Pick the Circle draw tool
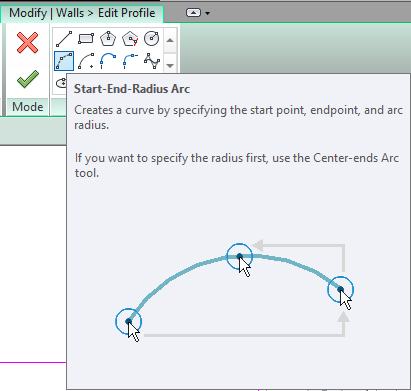 (152, 39)
